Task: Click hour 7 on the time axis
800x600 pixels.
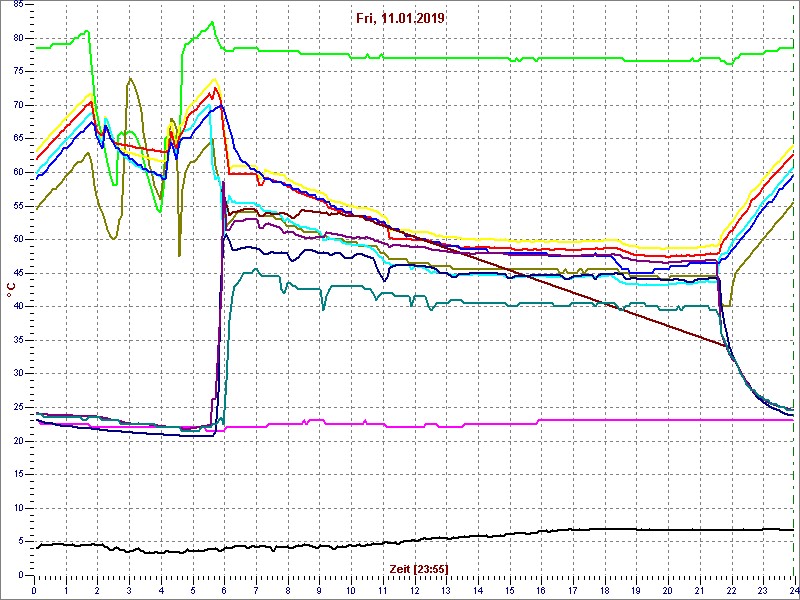Action: [256, 589]
